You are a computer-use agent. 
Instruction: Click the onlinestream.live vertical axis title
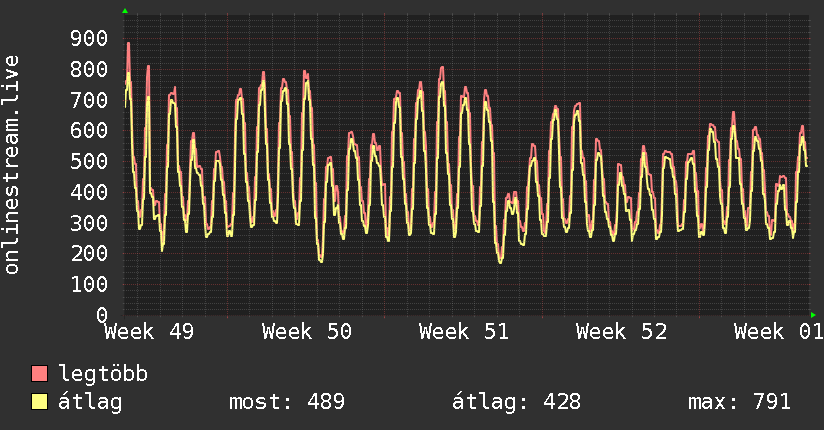click(x=12, y=165)
